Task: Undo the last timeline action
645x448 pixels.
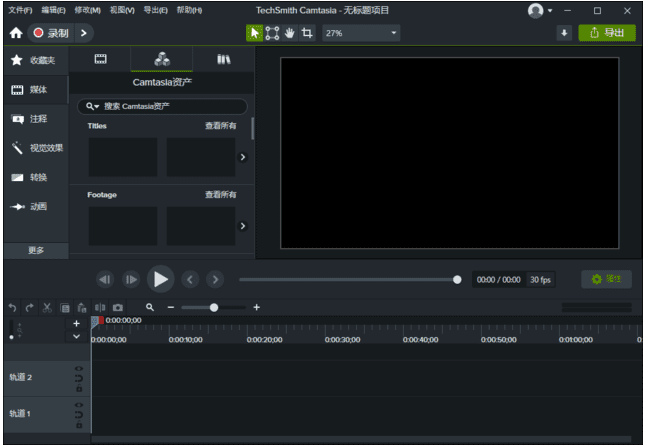Action: (12, 307)
